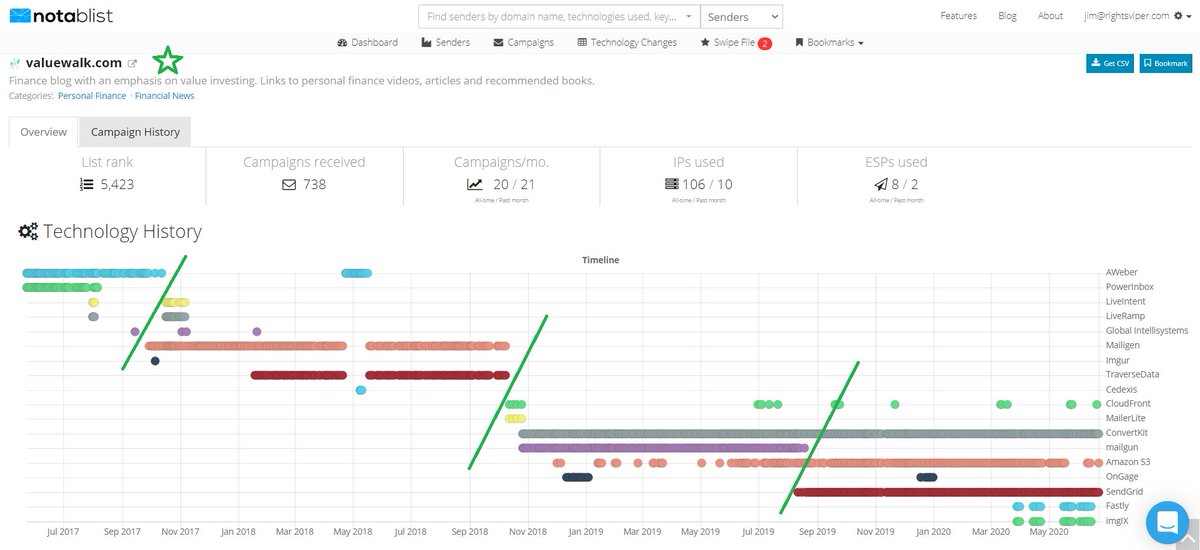Click the Mailigen timeline label
Image resolution: width=1200 pixels, height=550 pixels.
1122,345
